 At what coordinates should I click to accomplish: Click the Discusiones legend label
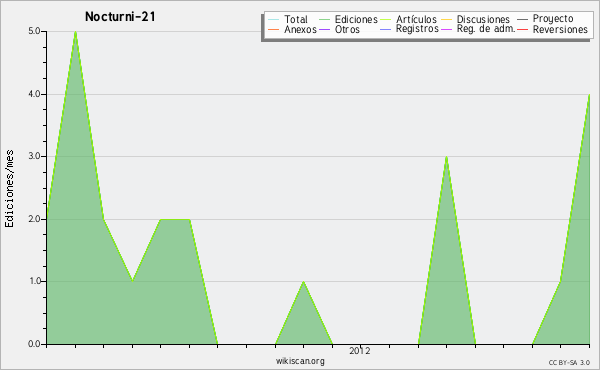(483, 19)
